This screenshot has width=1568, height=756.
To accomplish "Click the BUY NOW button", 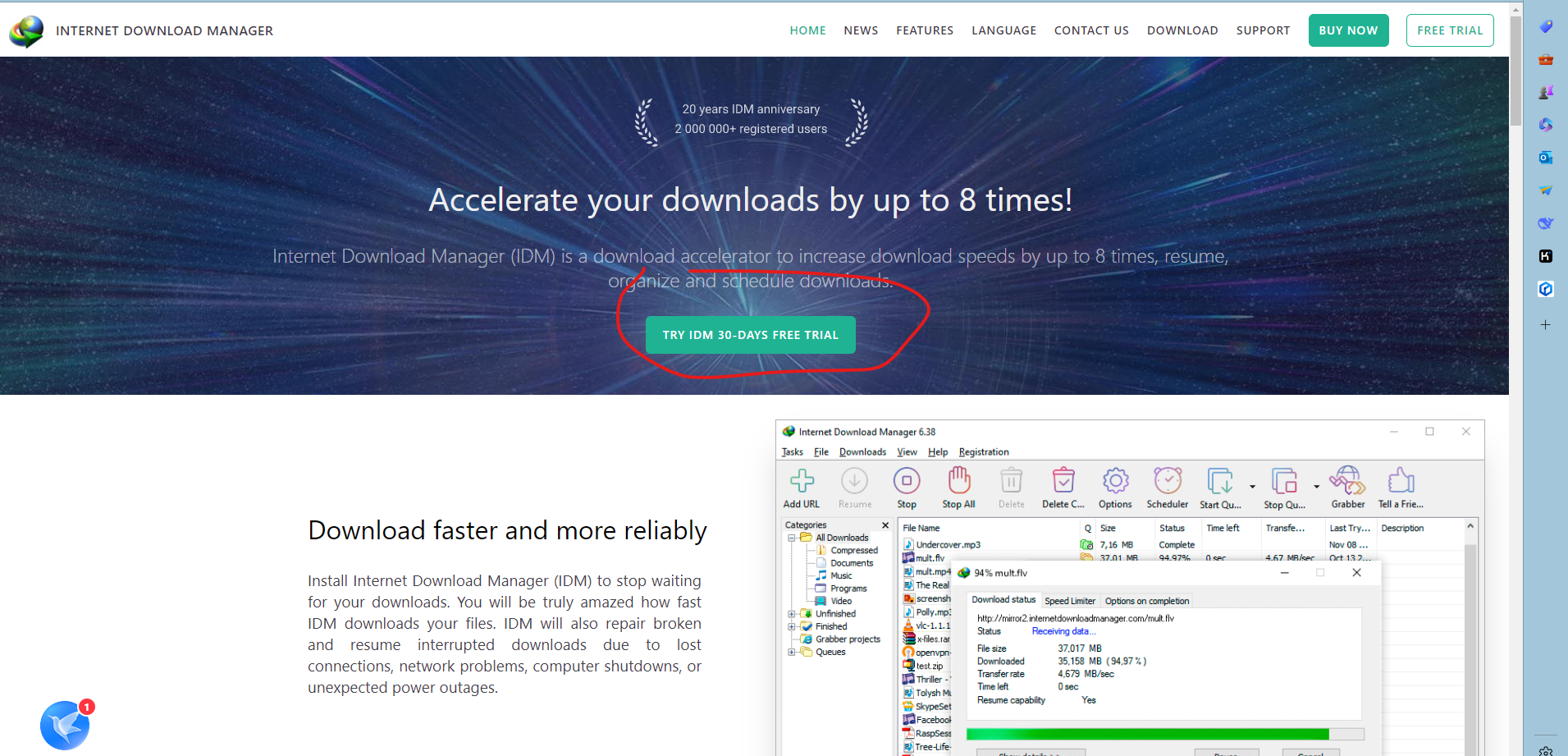I will pyautogui.click(x=1348, y=30).
